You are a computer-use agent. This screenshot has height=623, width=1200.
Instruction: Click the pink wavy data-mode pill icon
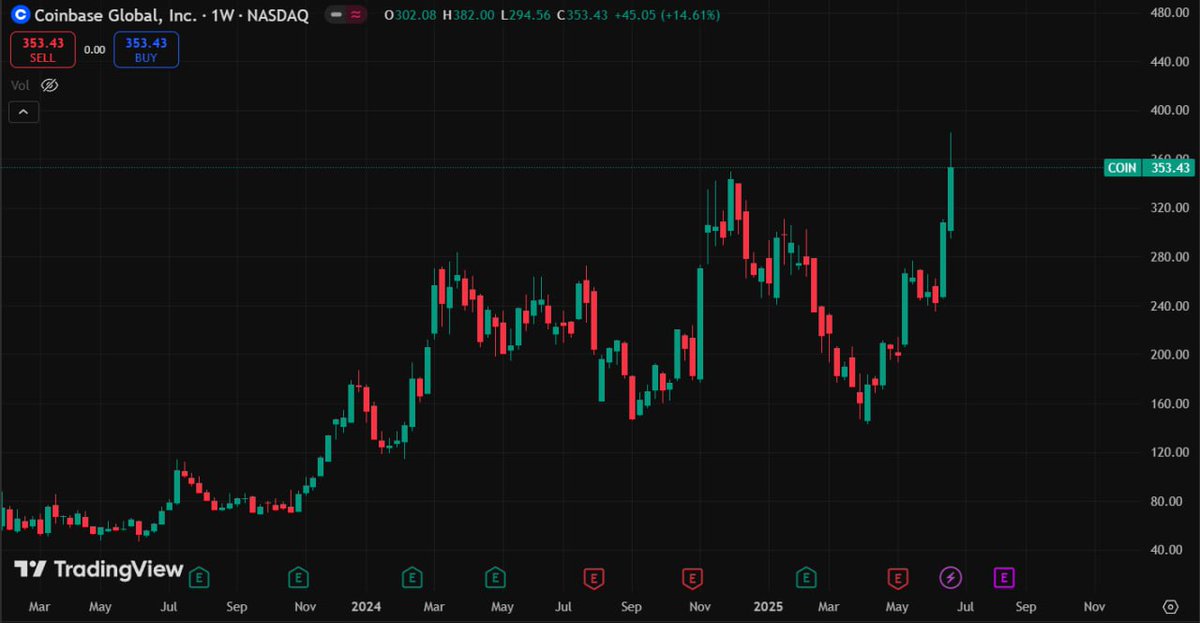[355, 15]
